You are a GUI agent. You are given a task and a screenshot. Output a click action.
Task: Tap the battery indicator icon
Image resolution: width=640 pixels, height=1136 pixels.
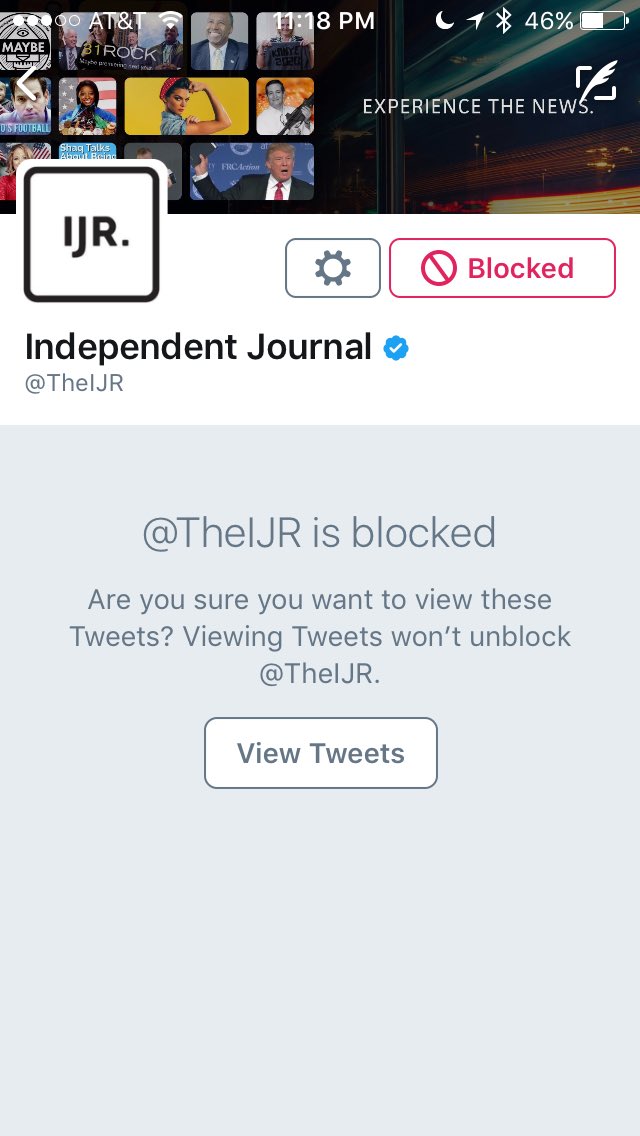604,20
